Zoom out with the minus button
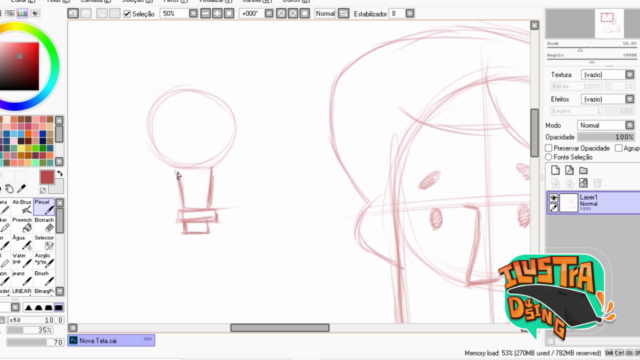 tap(205, 13)
